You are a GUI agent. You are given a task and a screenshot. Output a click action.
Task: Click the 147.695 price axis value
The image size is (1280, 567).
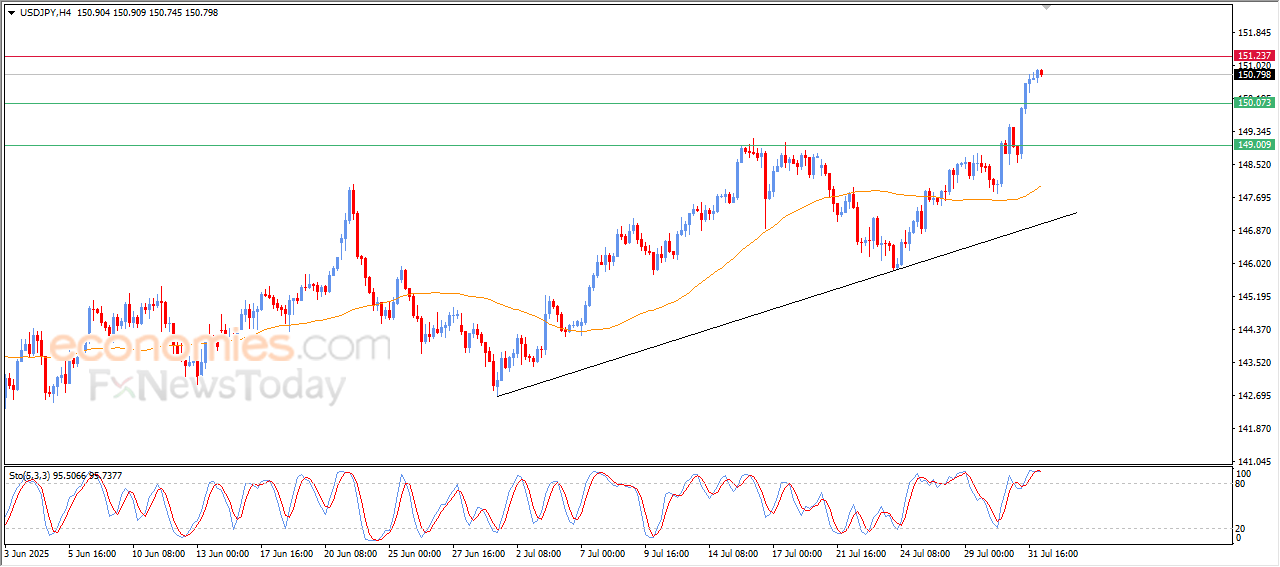click(1255, 197)
